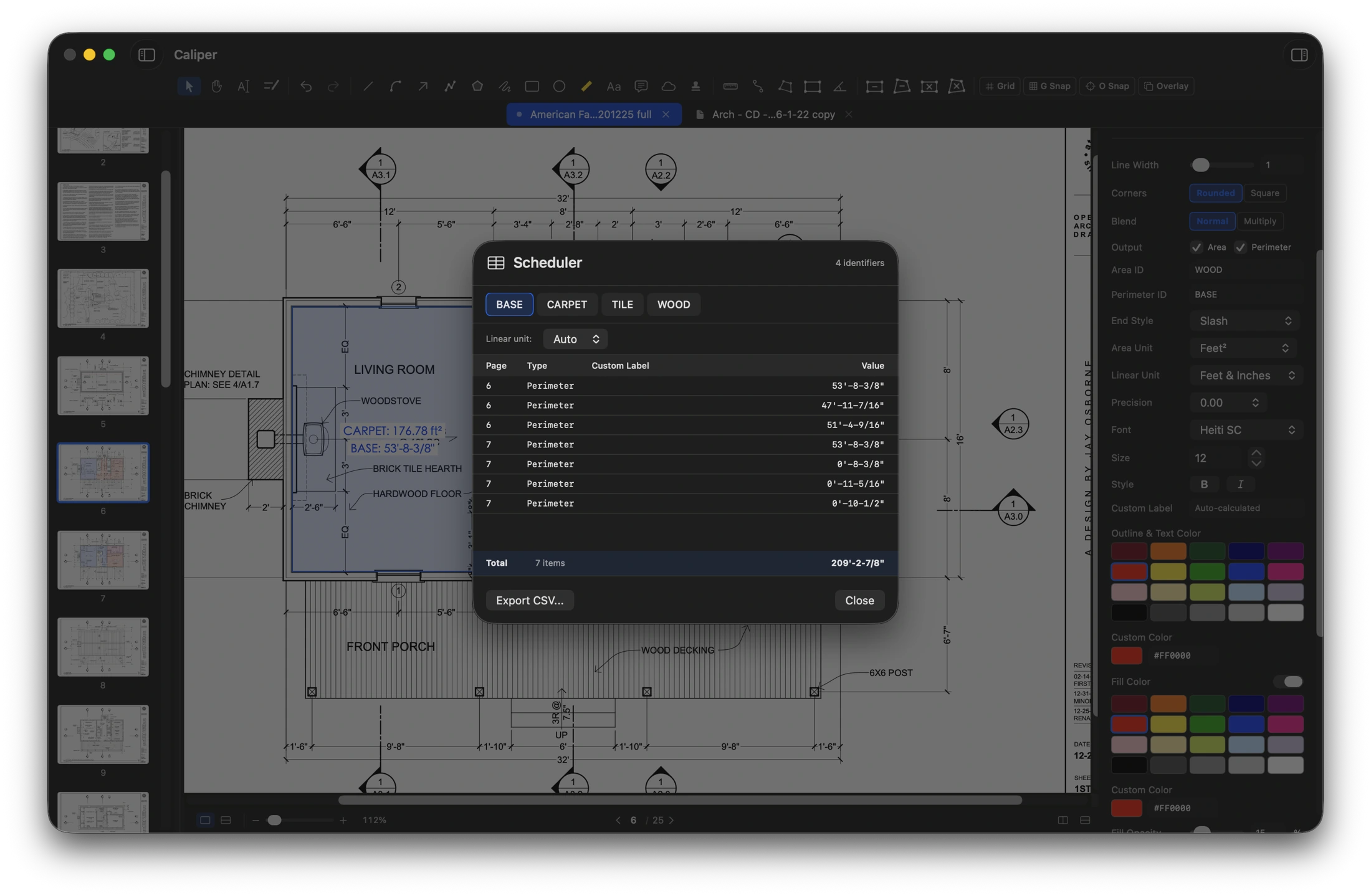Toggle the Overlay mode
This screenshot has height=896, width=1371.
[x=1166, y=86]
